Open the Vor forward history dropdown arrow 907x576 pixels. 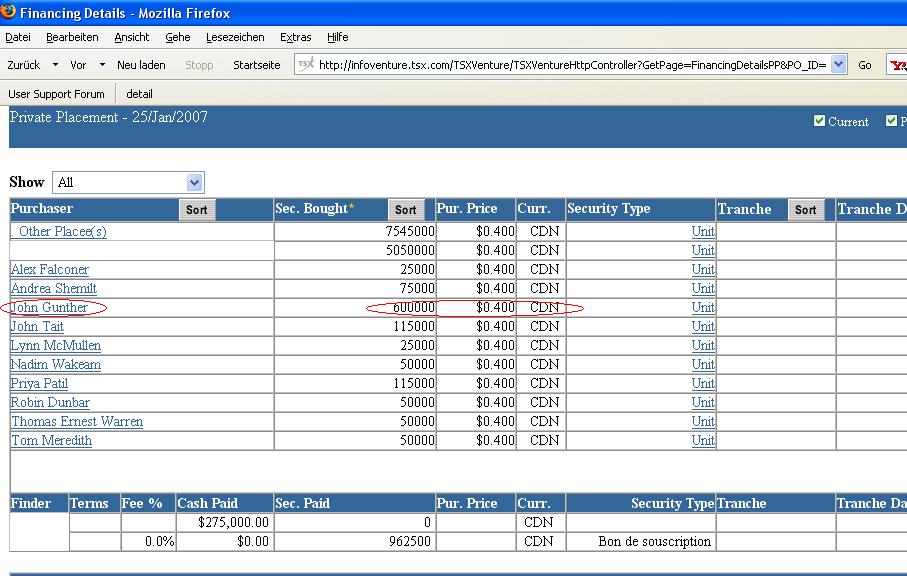pos(102,65)
